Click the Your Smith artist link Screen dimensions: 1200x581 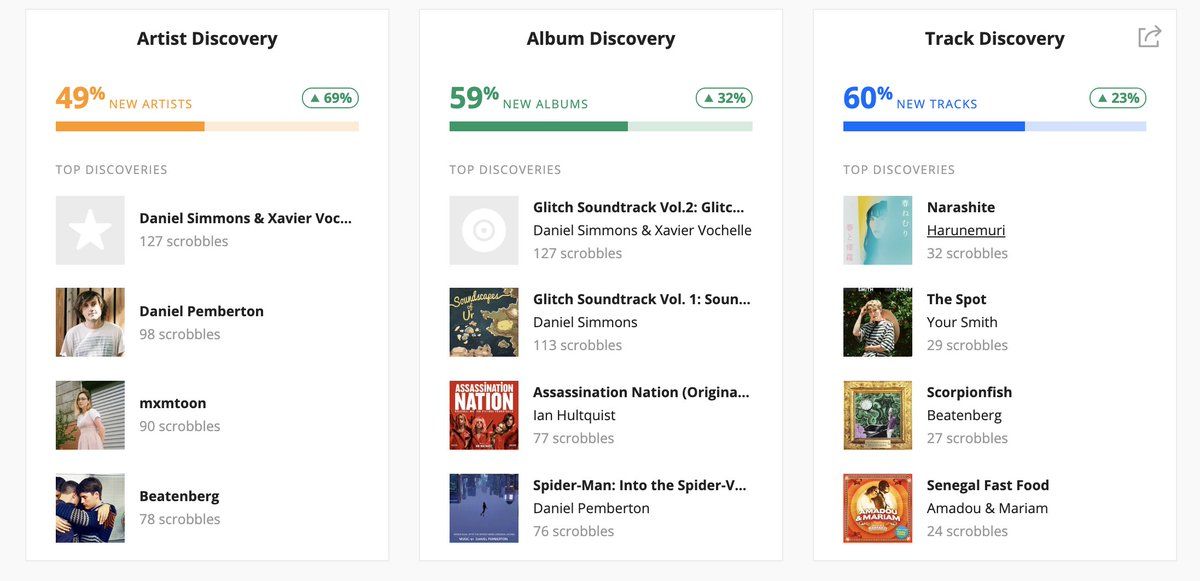(962, 322)
